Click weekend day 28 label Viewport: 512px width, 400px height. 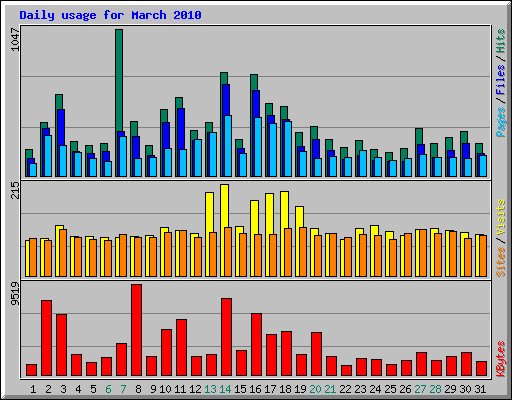click(435, 389)
